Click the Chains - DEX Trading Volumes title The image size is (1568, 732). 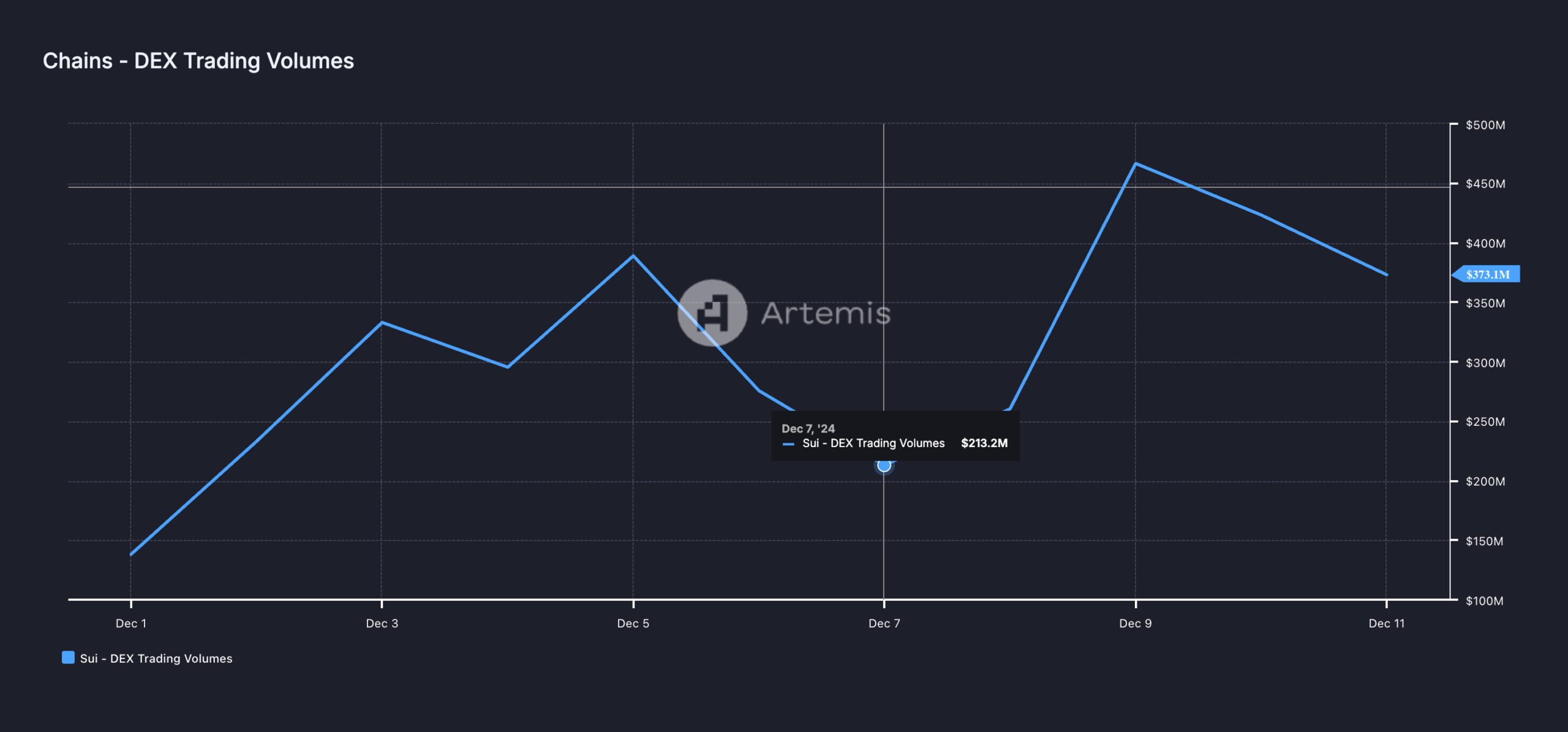(198, 61)
